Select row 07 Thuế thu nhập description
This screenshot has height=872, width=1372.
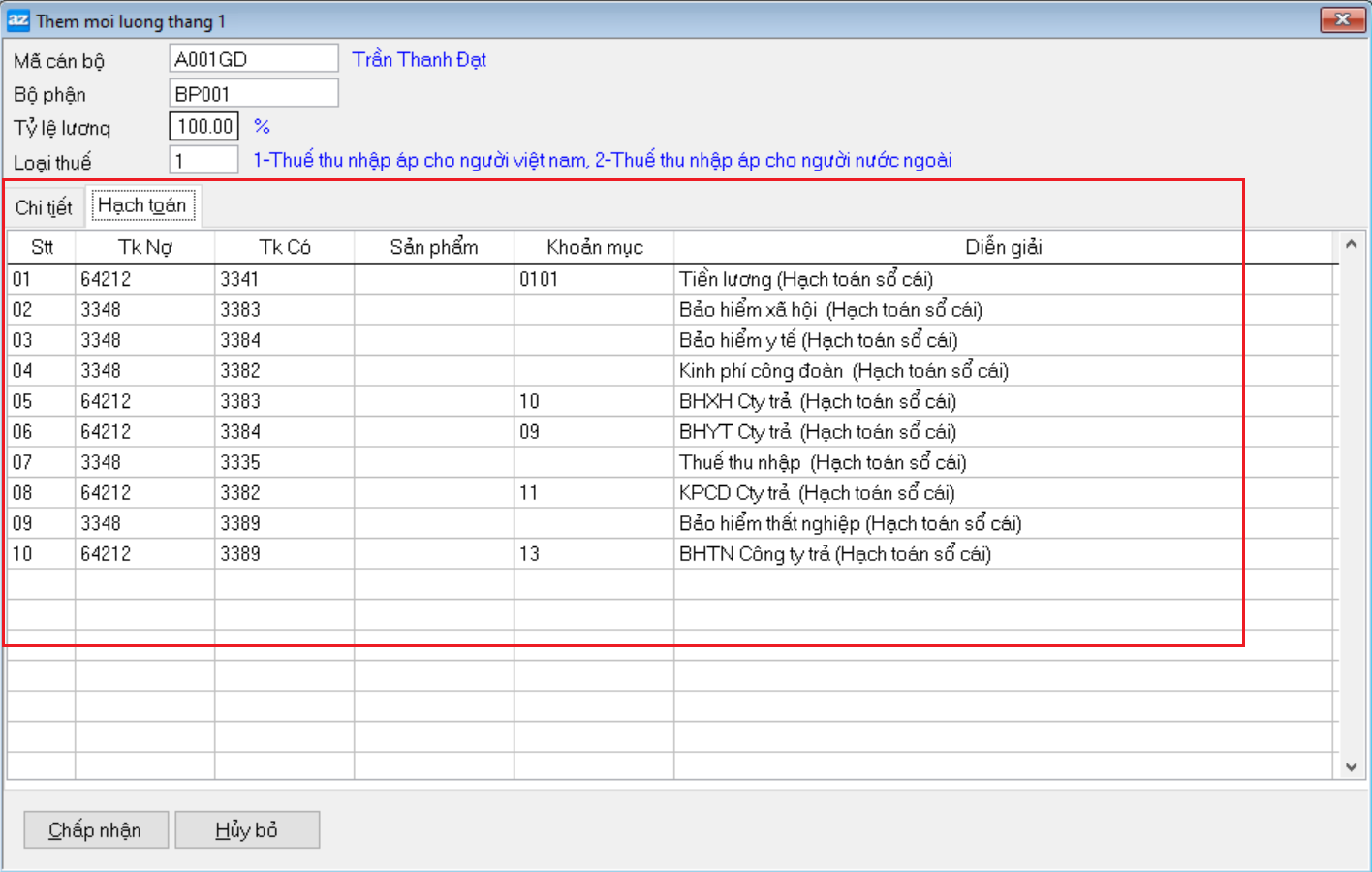(x=823, y=463)
